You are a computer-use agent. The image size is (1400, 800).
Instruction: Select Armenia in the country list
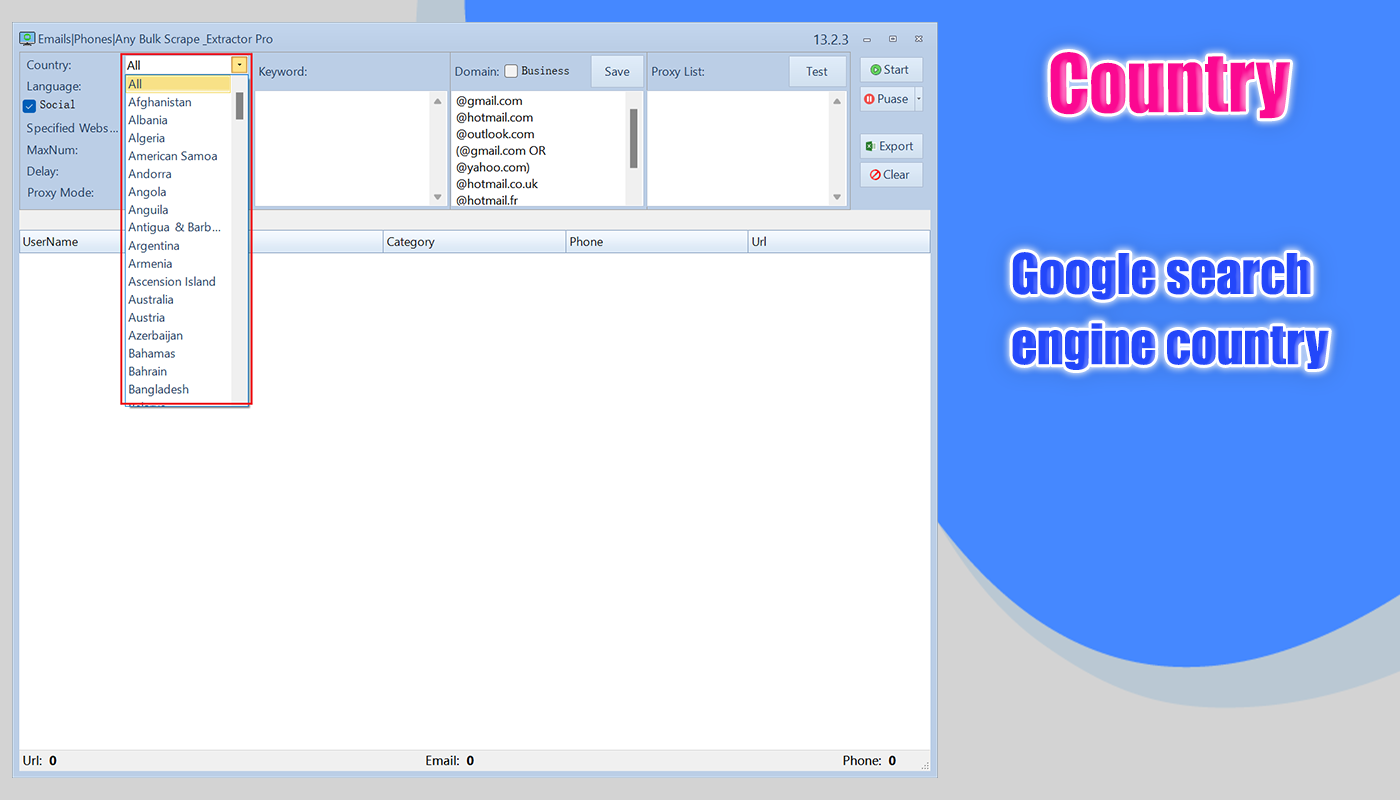coord(178,264)
